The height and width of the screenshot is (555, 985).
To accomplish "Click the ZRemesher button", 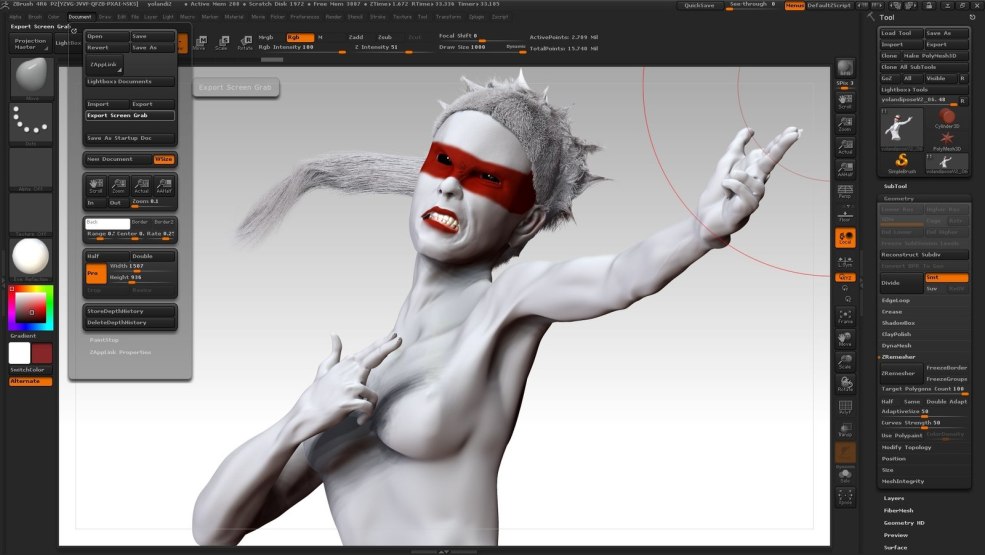I will pyautogui.click(x=900, y=373).
